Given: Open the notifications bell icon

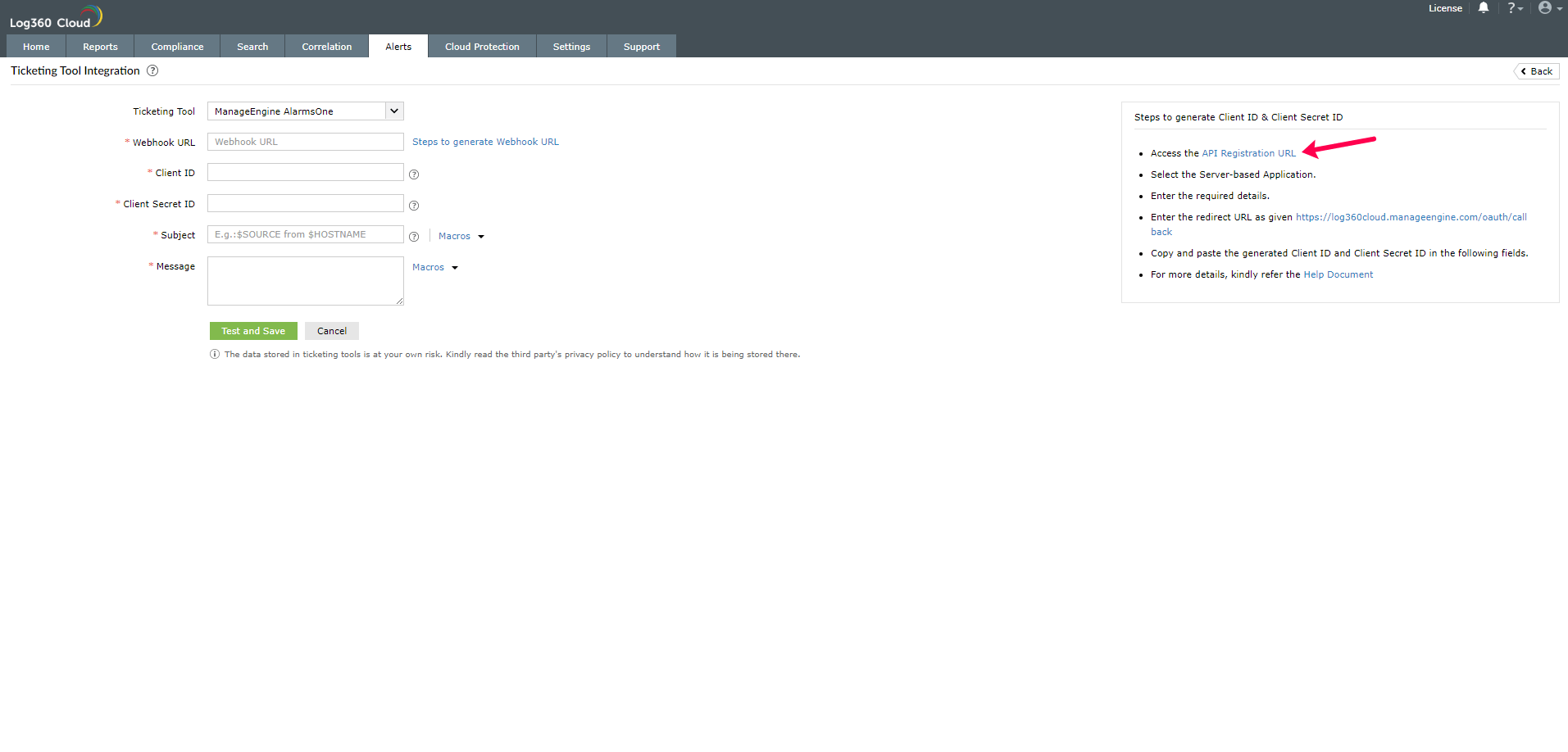Looking at the screenshot, I should point(1484,8).
